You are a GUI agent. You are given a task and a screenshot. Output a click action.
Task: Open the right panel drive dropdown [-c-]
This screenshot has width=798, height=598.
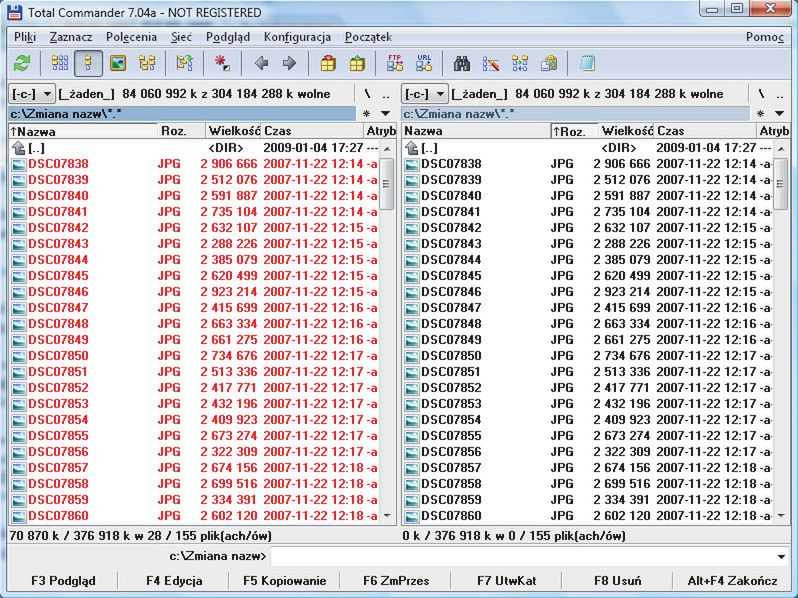pyautogui.click(x=424, y=94)
